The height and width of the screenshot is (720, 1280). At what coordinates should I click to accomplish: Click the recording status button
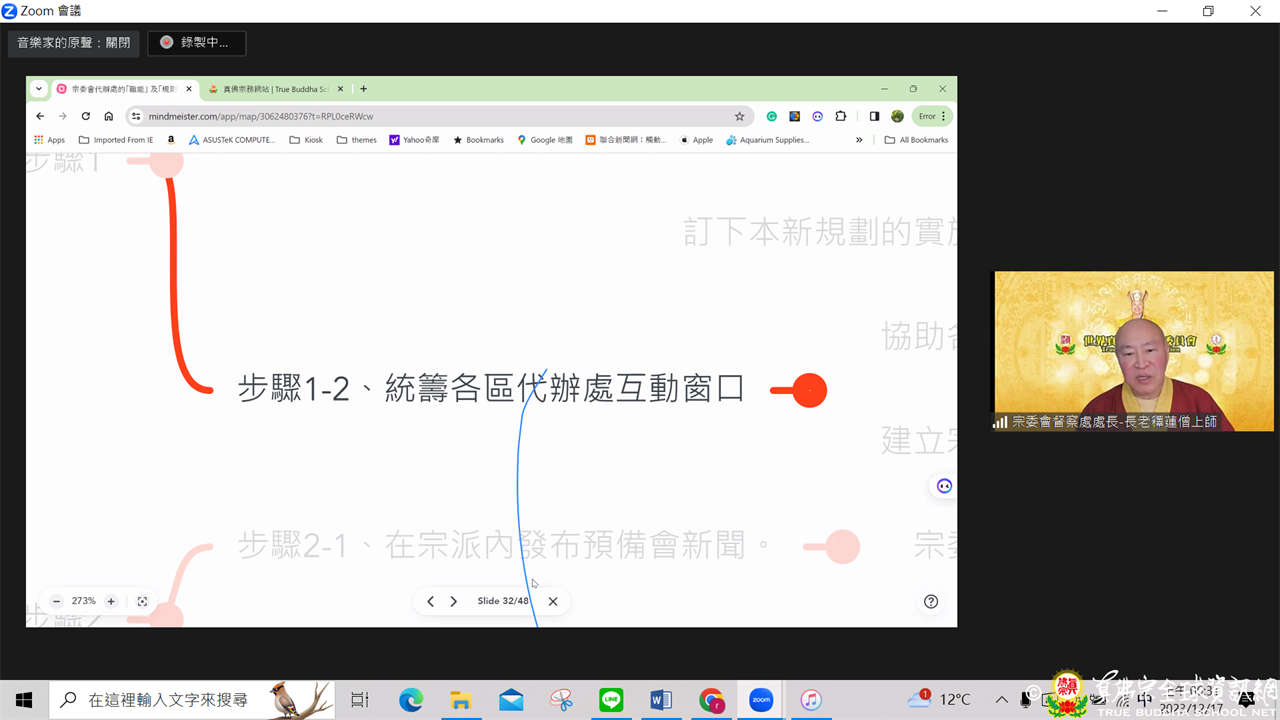tap(196, 43)
